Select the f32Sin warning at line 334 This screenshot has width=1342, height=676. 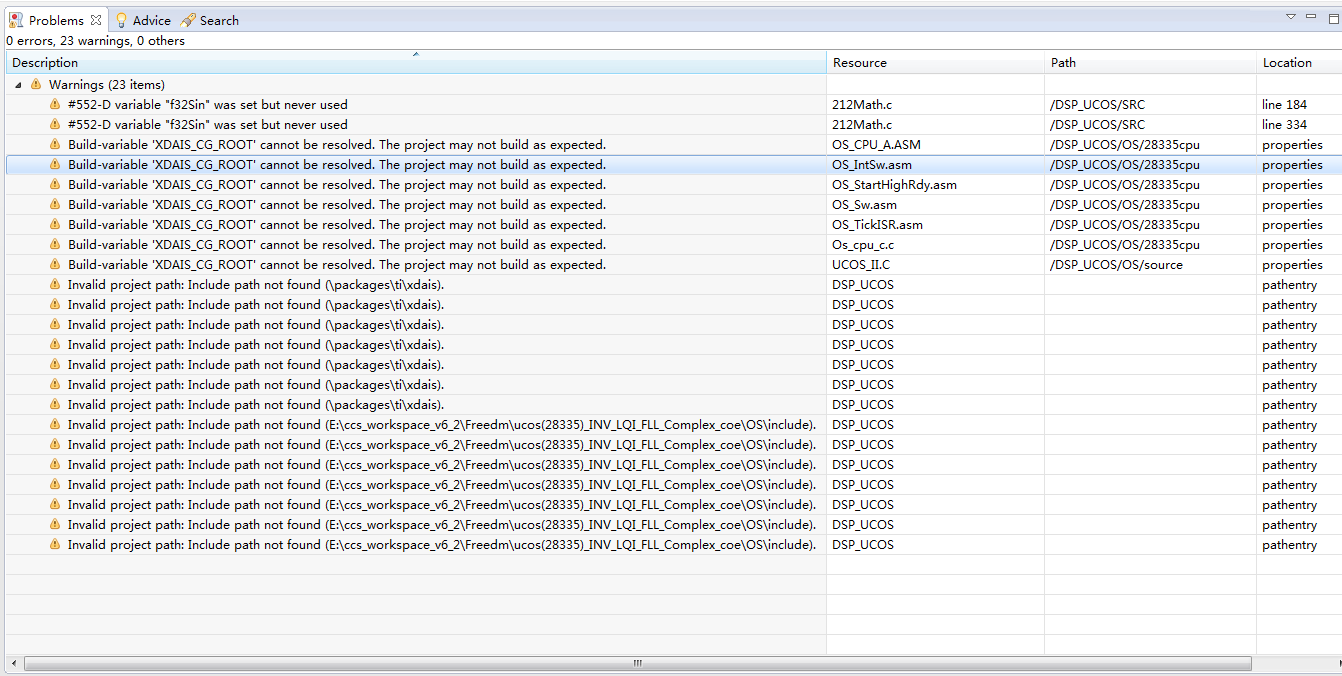[x=208, y=125]
